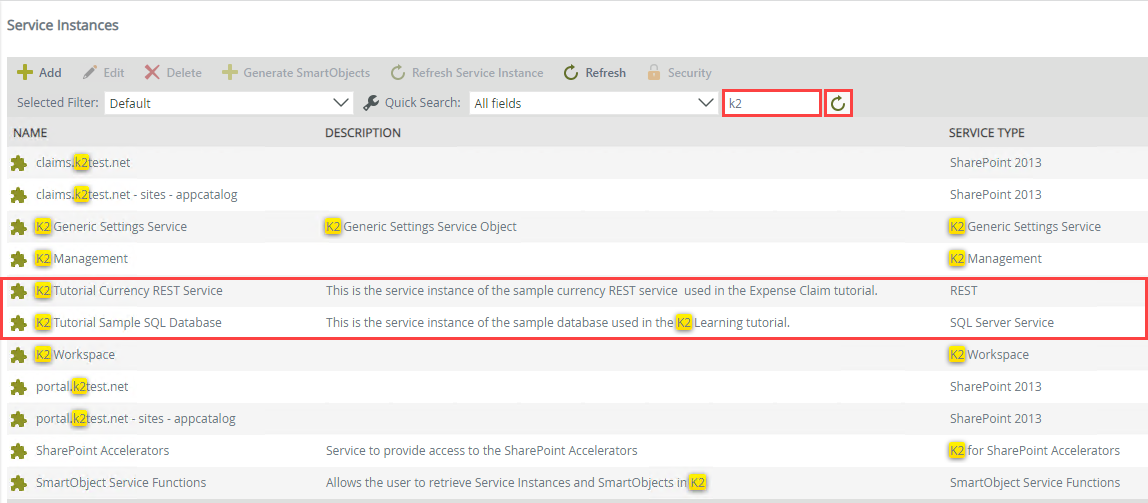1148x503 pixels.
Task: Click the Quick Search wrench icon
Action: [x=371, y=103]
